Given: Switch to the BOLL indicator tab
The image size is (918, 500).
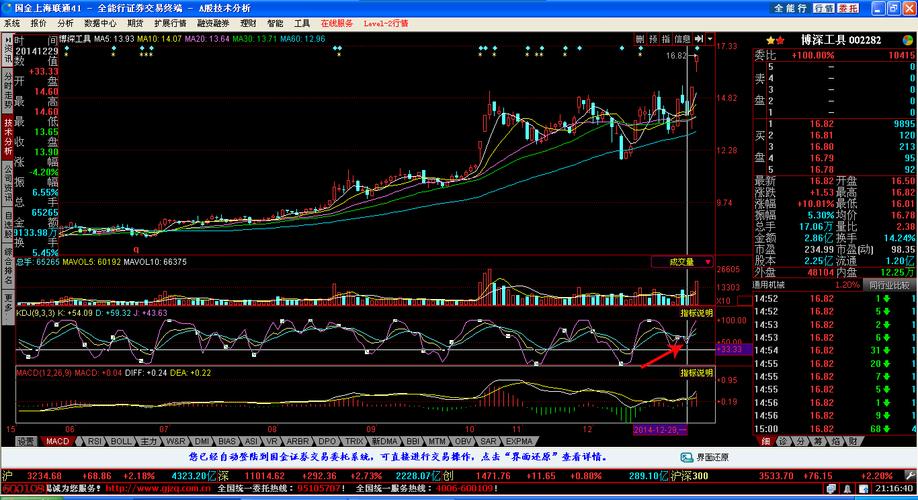Looking at the screenshot, I should pyautogui.click(x=120, y=441).
